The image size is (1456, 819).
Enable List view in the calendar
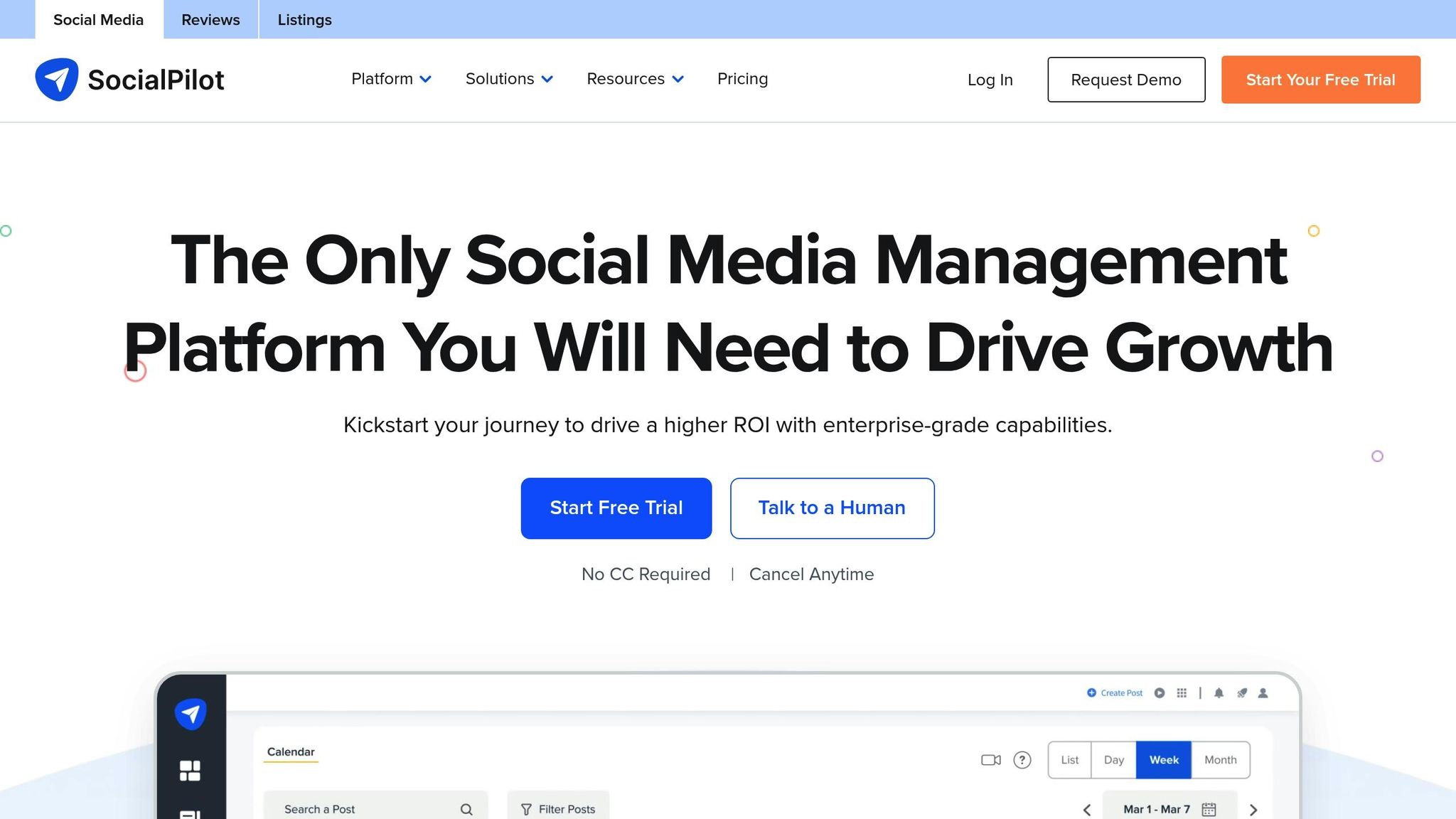point(1069,759)
